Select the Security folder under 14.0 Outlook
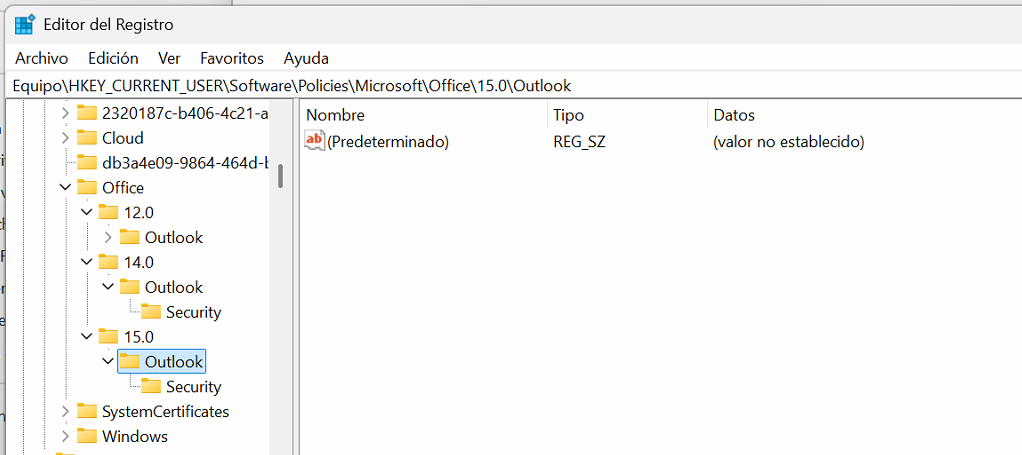Image resolution: width=1022 pixels, height=455 pixels. click(182, 312)
